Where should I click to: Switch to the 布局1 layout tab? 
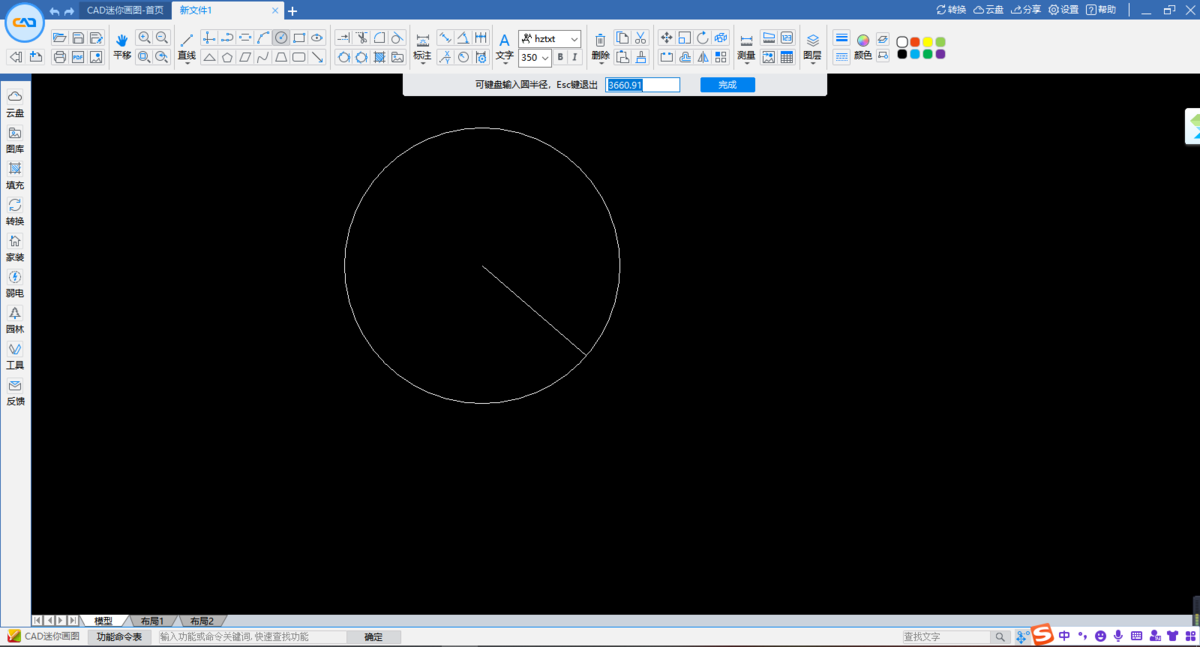pos(151,620)
